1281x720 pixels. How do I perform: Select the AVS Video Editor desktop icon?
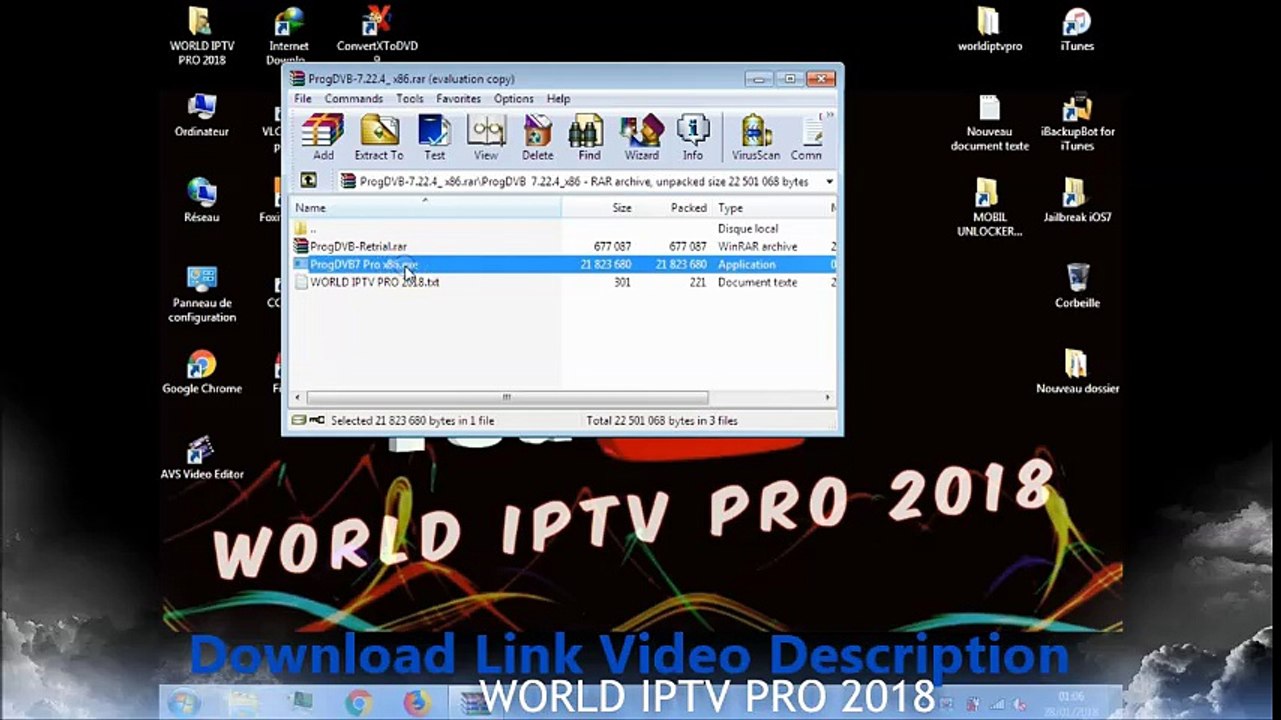click(202, 458)
